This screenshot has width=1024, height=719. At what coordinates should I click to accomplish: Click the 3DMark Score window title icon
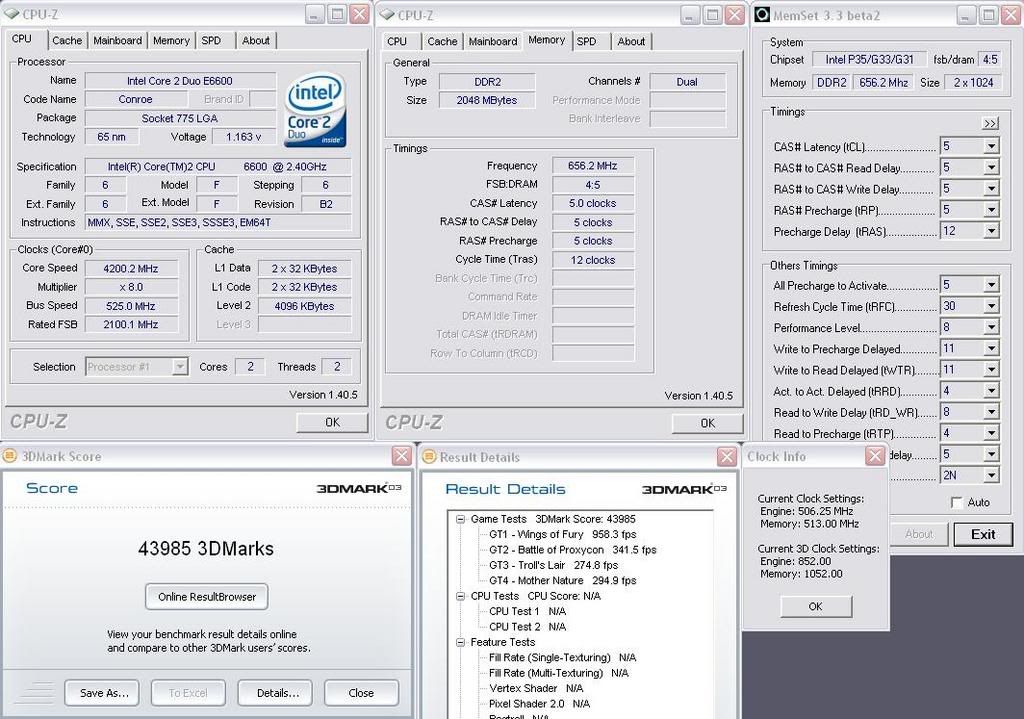click(10, 456)
